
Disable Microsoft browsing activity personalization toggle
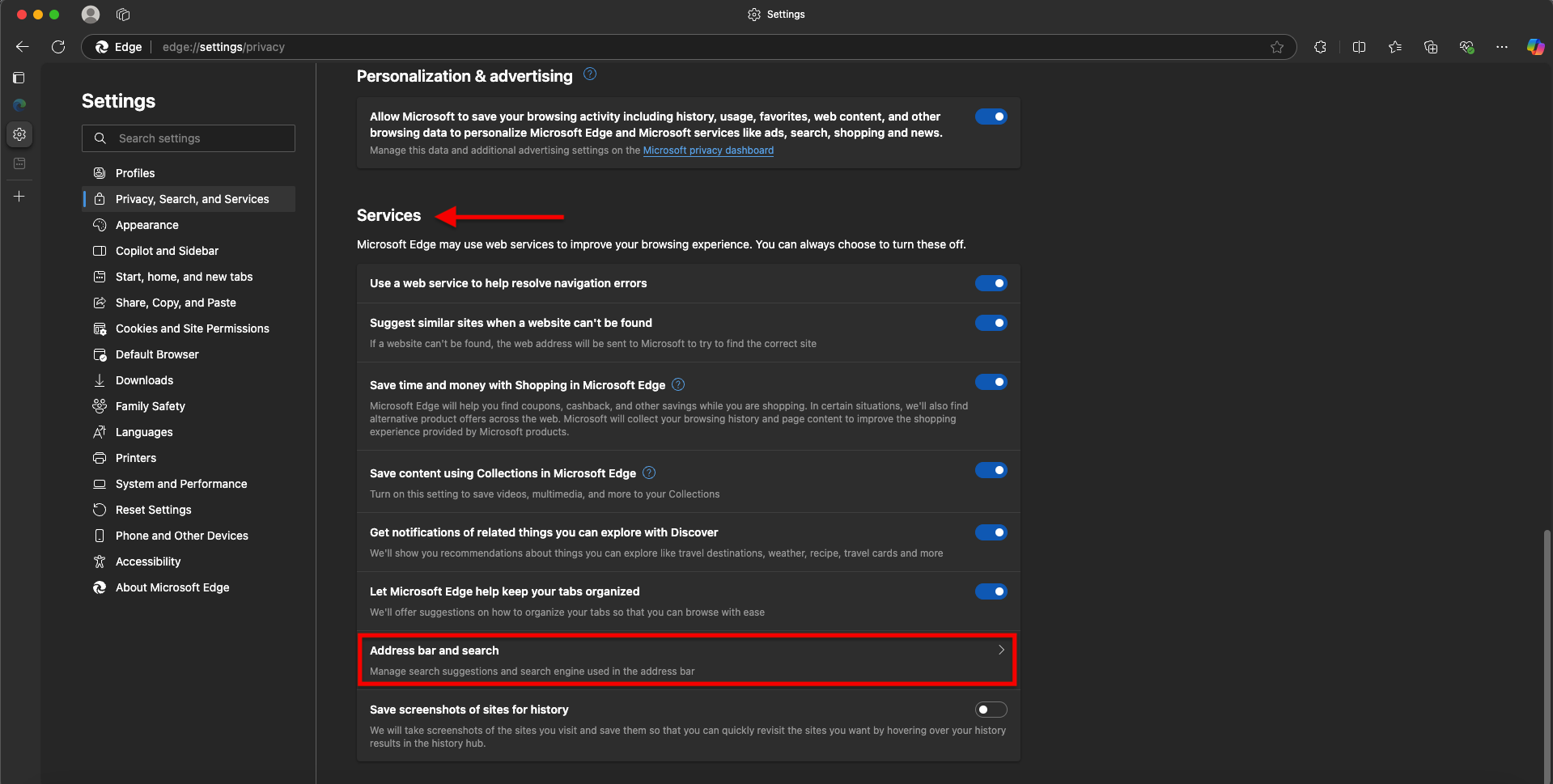(x=991, y=117)
